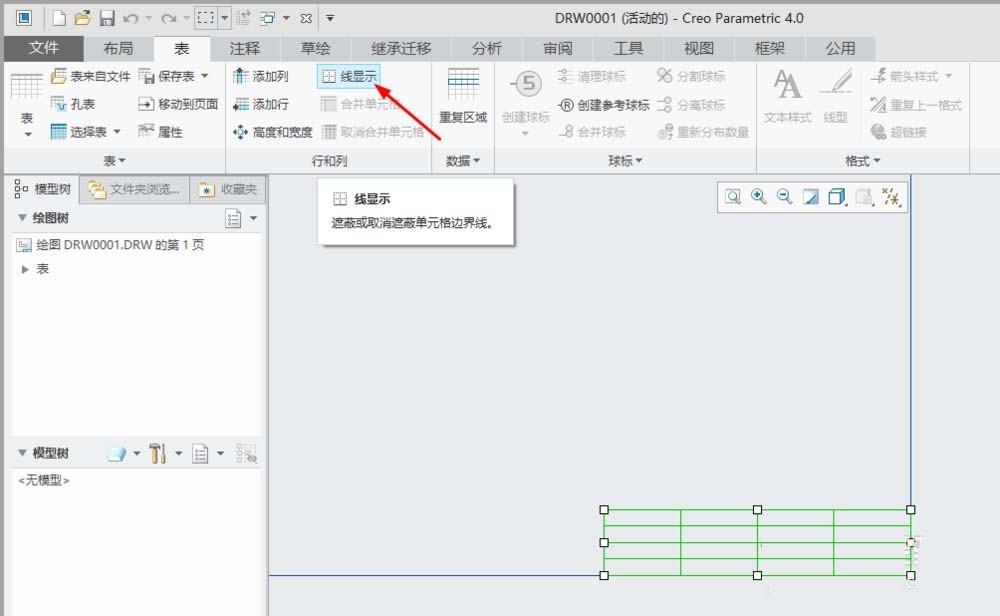Zoom out using the magnifier minus icon
The height and width of the screenshot is (616, 1000).
click(783, 197)
